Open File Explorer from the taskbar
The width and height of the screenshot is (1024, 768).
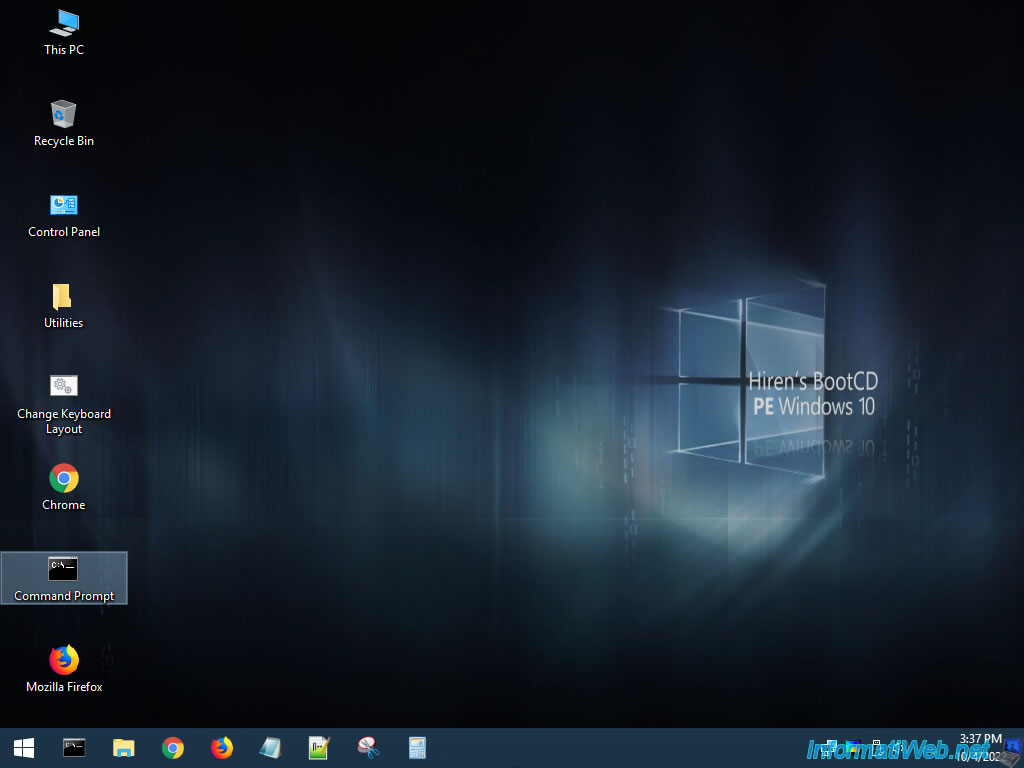[x=123, y=748]
